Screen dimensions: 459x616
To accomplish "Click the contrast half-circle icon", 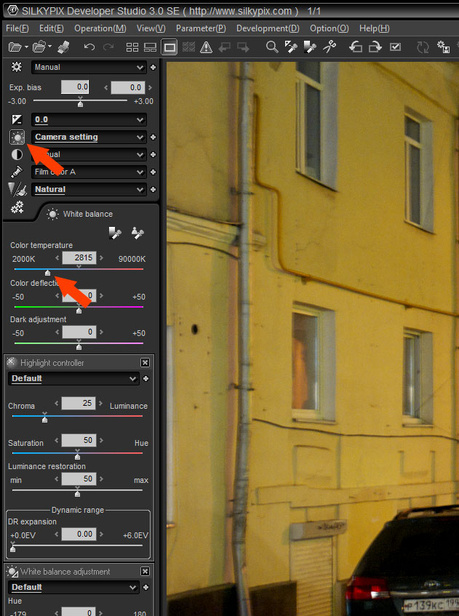I will [x=17, y=155].
